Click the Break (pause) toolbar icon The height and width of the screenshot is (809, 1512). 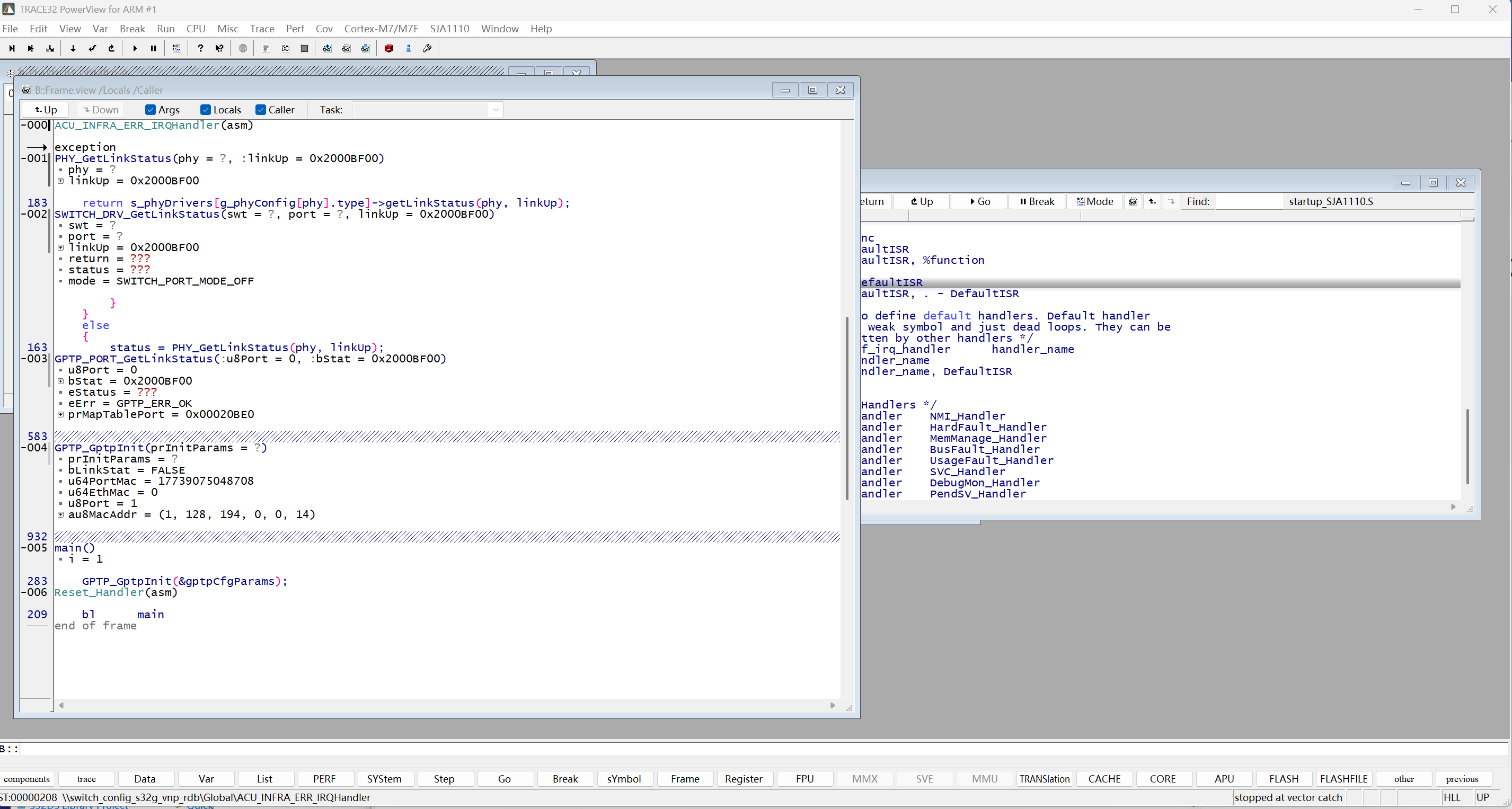coord(154,49)
